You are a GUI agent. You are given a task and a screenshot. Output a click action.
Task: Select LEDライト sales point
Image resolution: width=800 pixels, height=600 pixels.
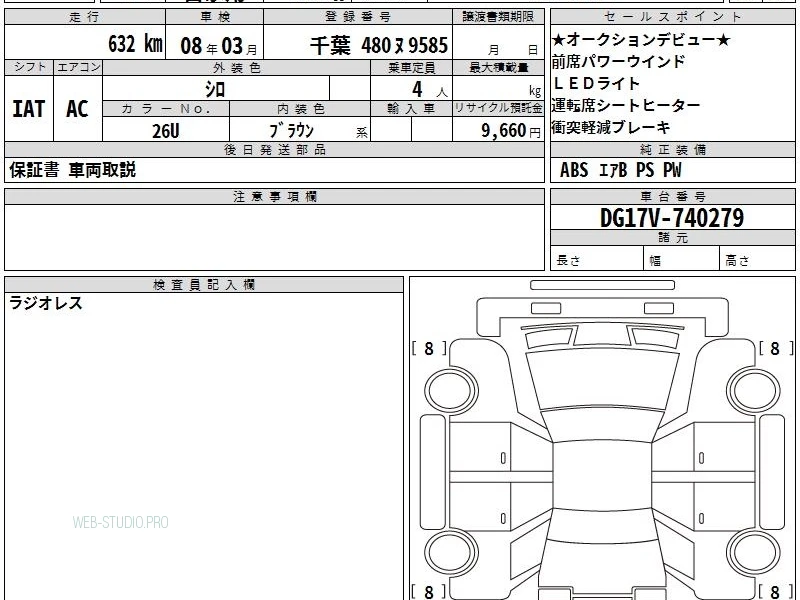[596, 83]
